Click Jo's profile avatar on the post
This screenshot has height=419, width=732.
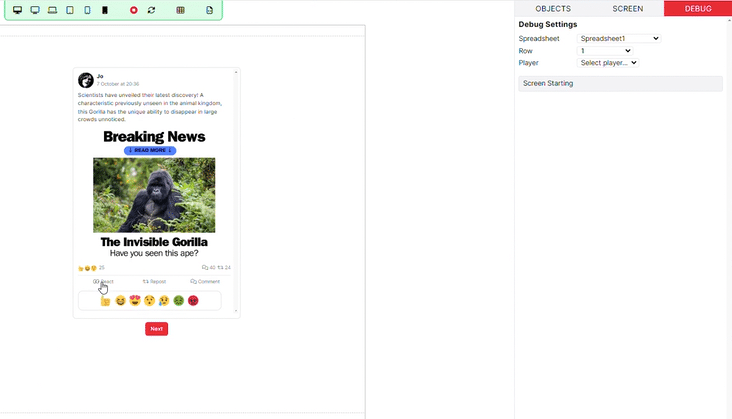tap(86, 80)
